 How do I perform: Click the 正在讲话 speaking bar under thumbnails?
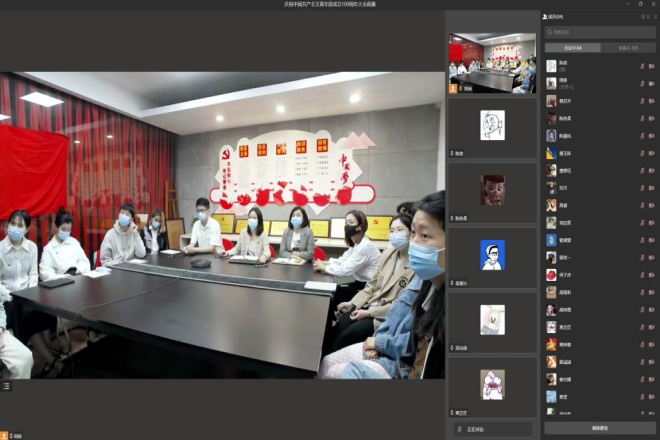492,429
